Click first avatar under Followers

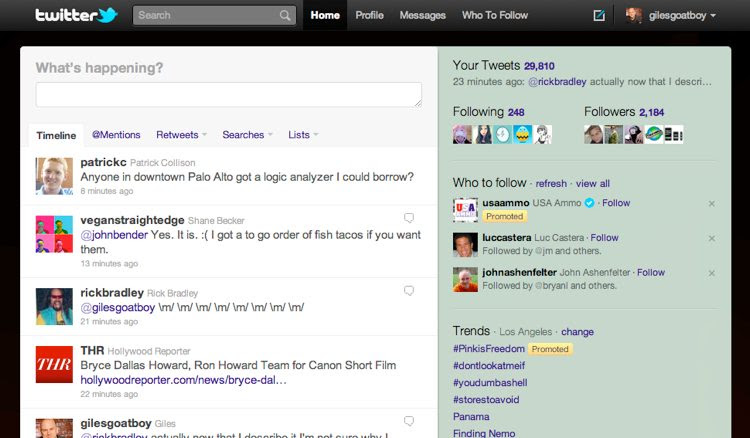[593, 134]
